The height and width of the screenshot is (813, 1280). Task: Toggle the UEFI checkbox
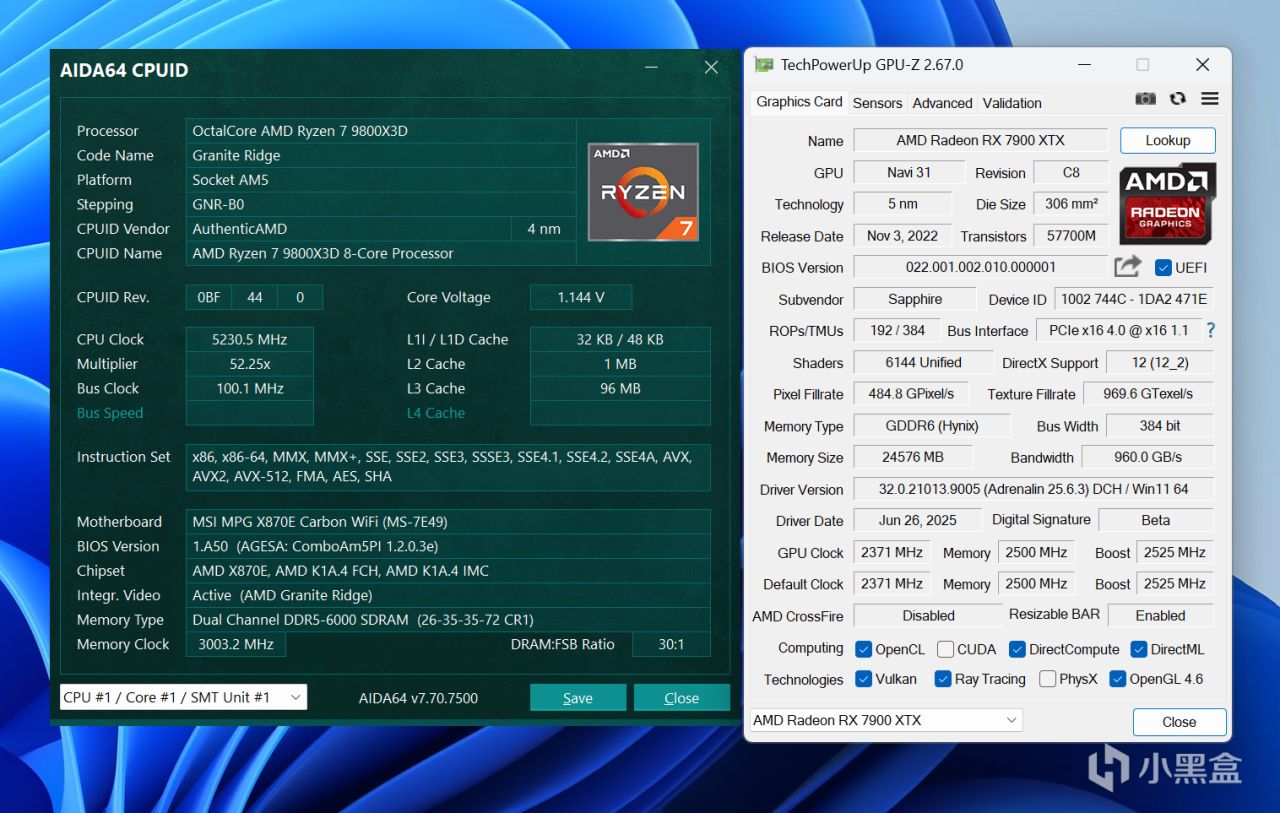point(1163,268)
